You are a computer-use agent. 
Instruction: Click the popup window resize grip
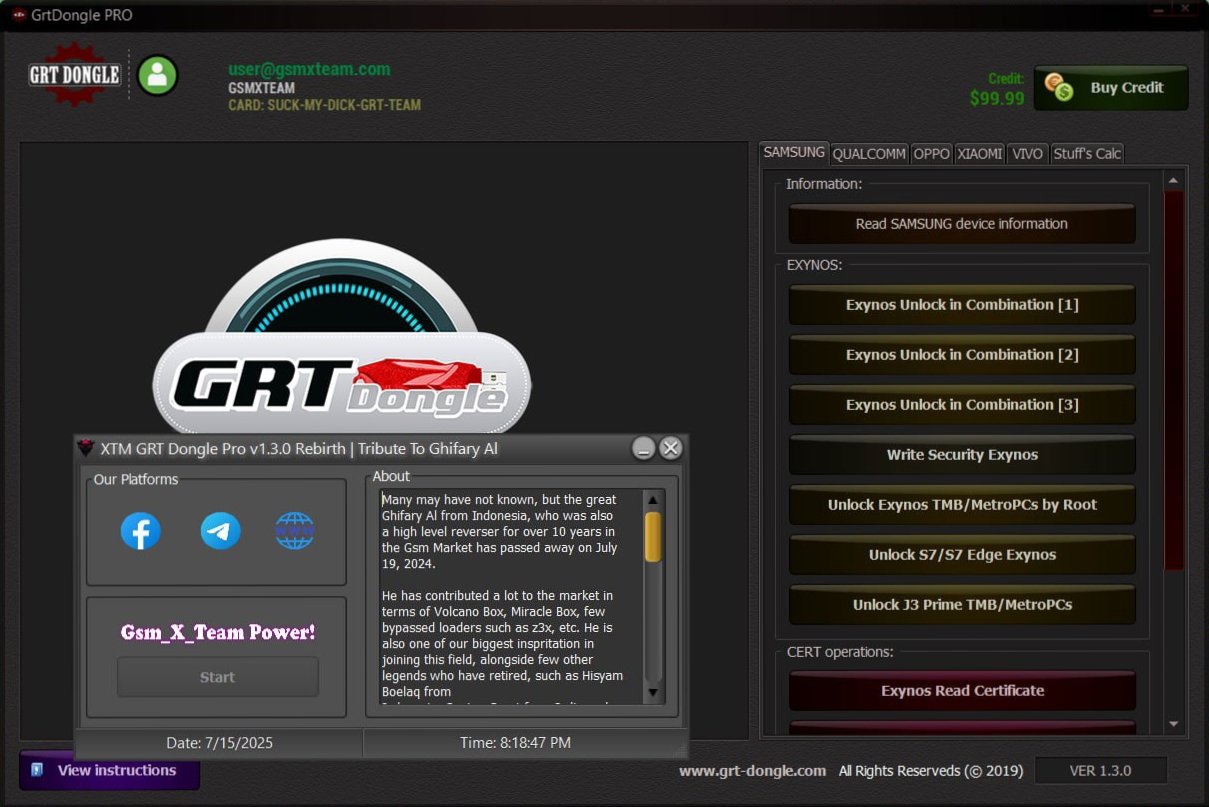680,750
